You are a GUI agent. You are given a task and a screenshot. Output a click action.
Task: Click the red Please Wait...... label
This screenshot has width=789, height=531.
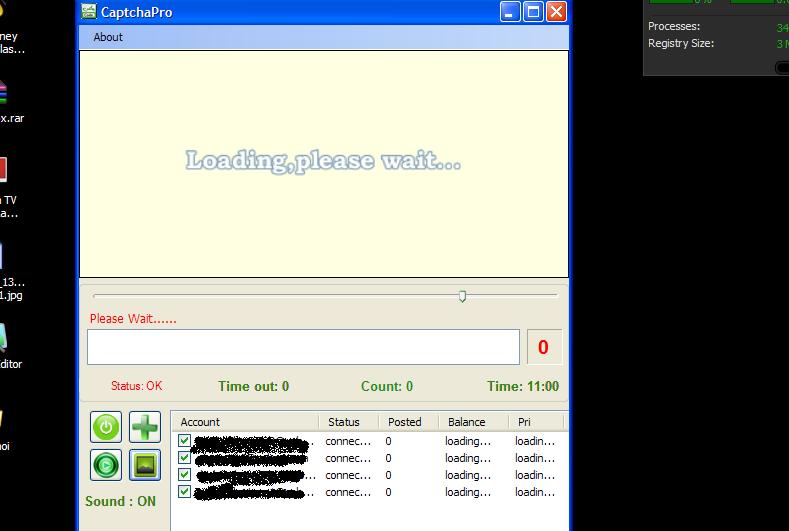click(133, 319)
